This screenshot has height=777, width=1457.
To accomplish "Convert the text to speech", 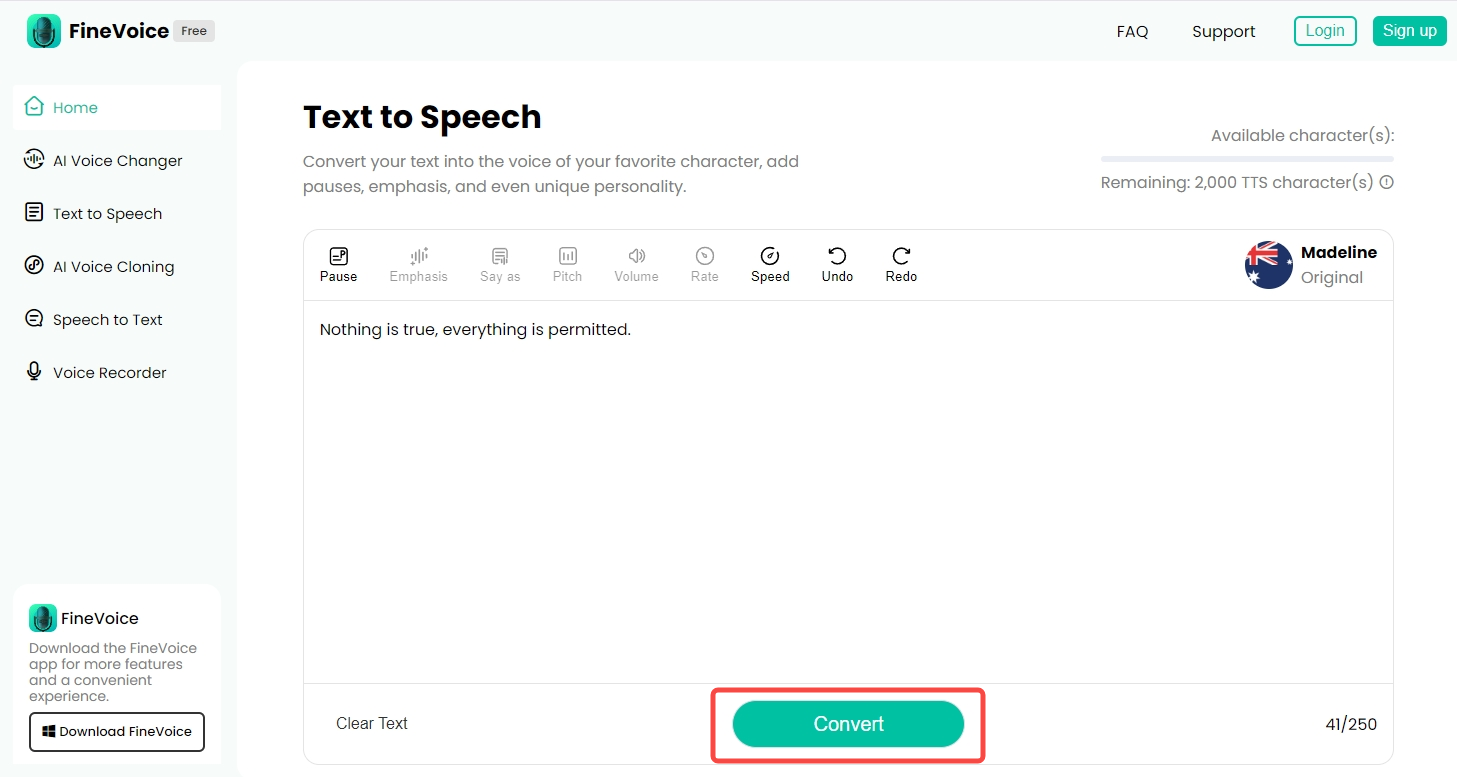I will pyautogui.click(x=848, y=723).
